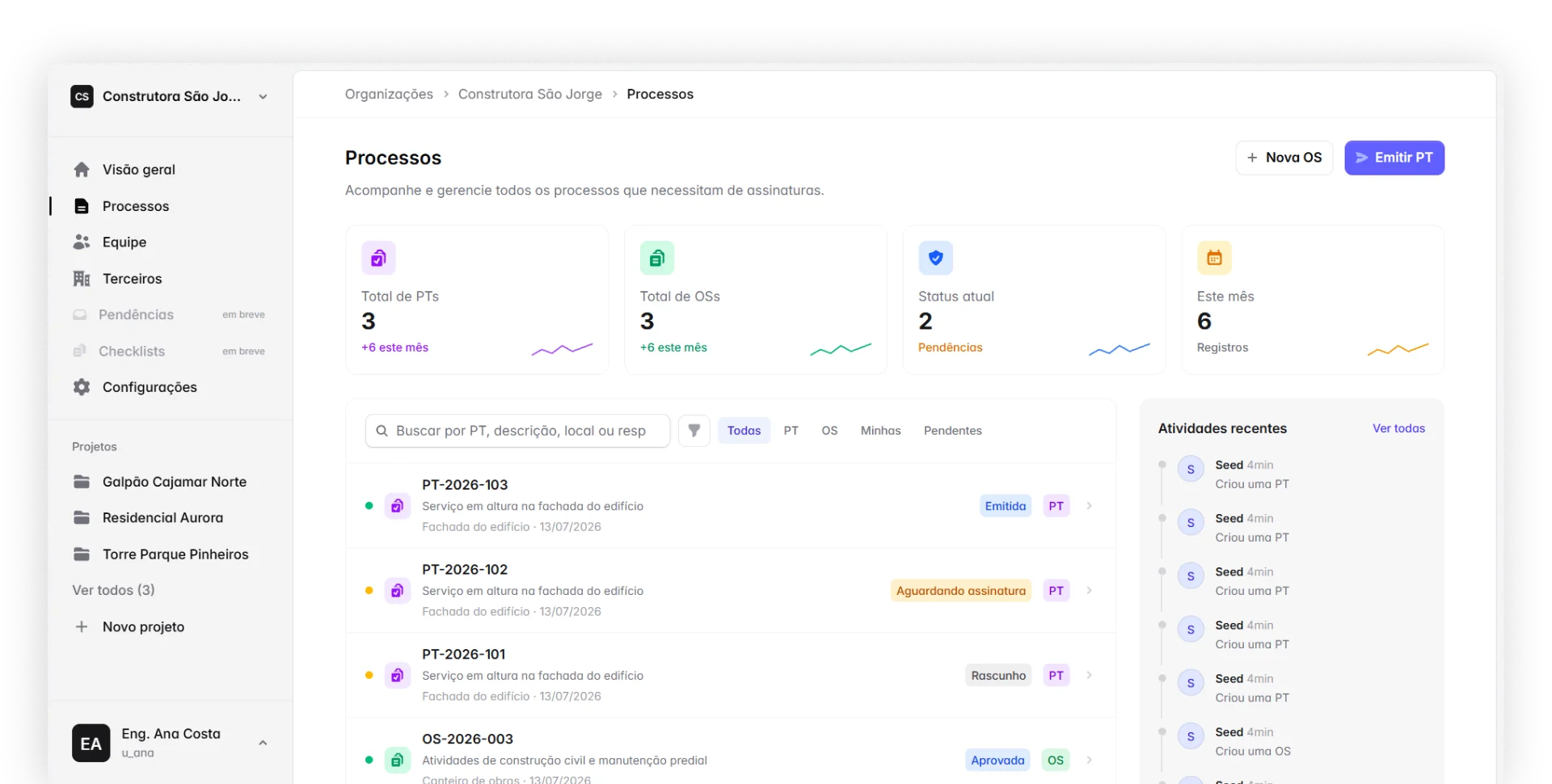
Task: Select the Minhas filter tab
Action: click(880, 431)
